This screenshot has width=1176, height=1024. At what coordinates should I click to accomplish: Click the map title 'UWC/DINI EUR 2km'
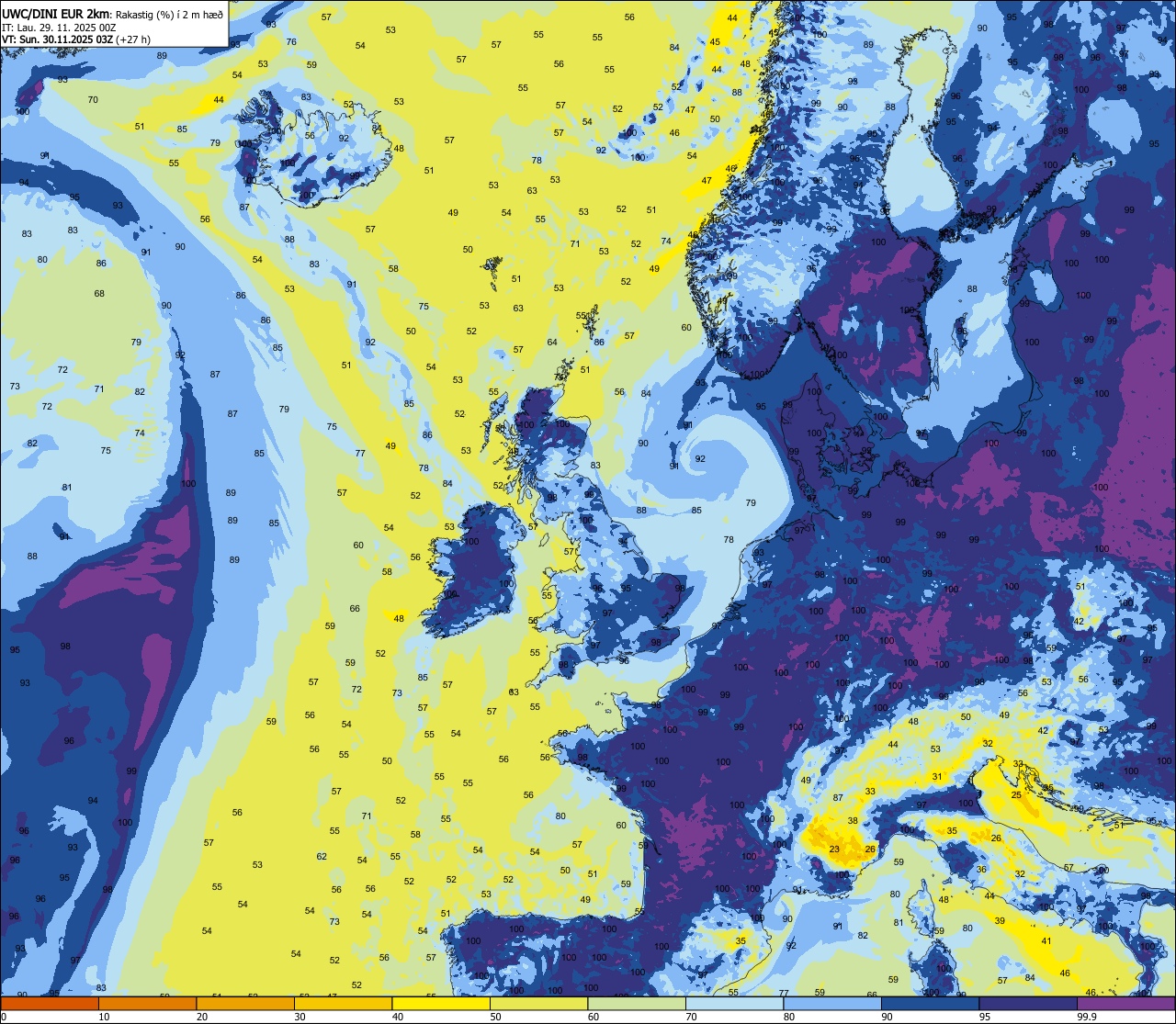pos(55,14)
